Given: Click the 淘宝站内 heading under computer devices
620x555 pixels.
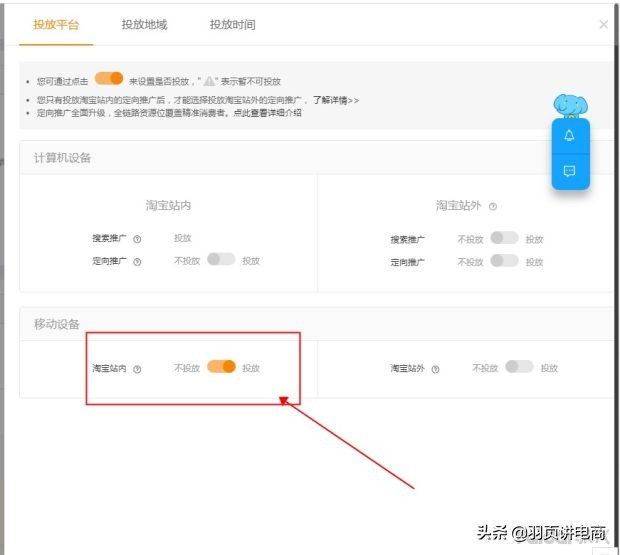Looking at the screenshot, I should pos(168,205).
